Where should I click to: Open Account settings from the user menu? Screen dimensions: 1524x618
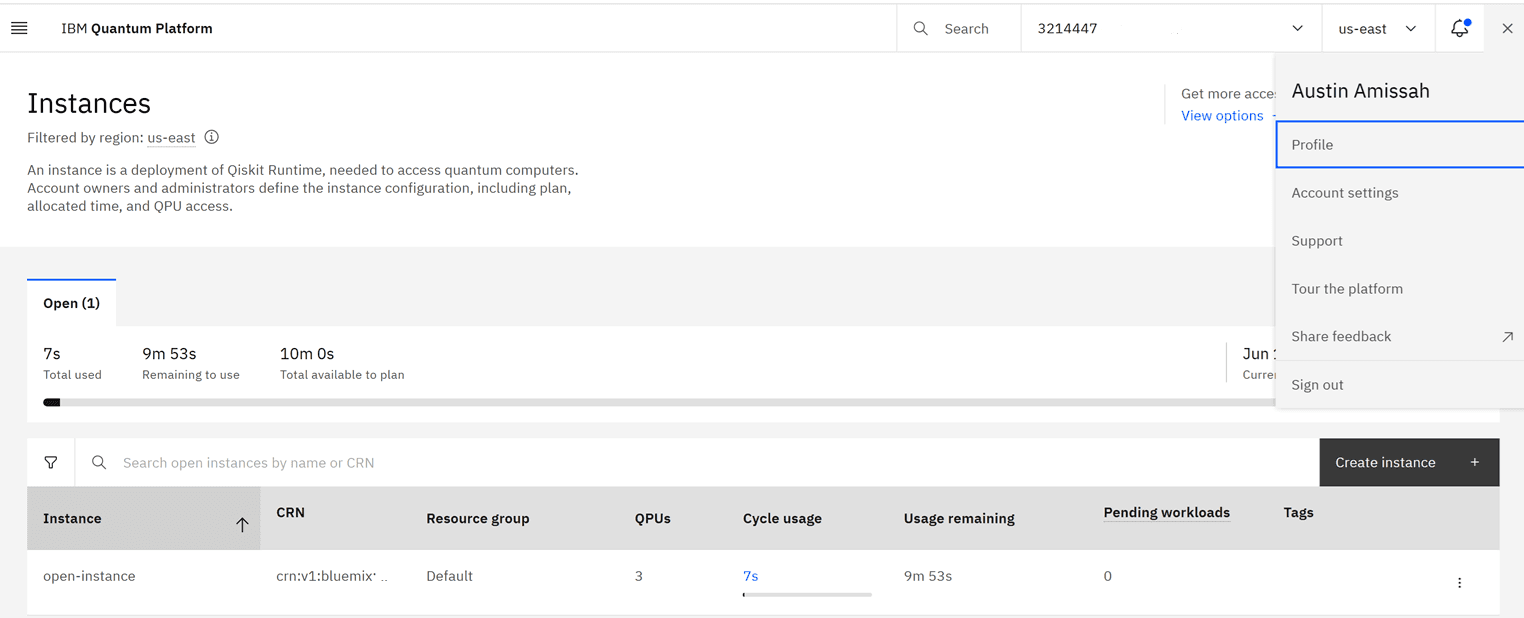pos(1400,193)
